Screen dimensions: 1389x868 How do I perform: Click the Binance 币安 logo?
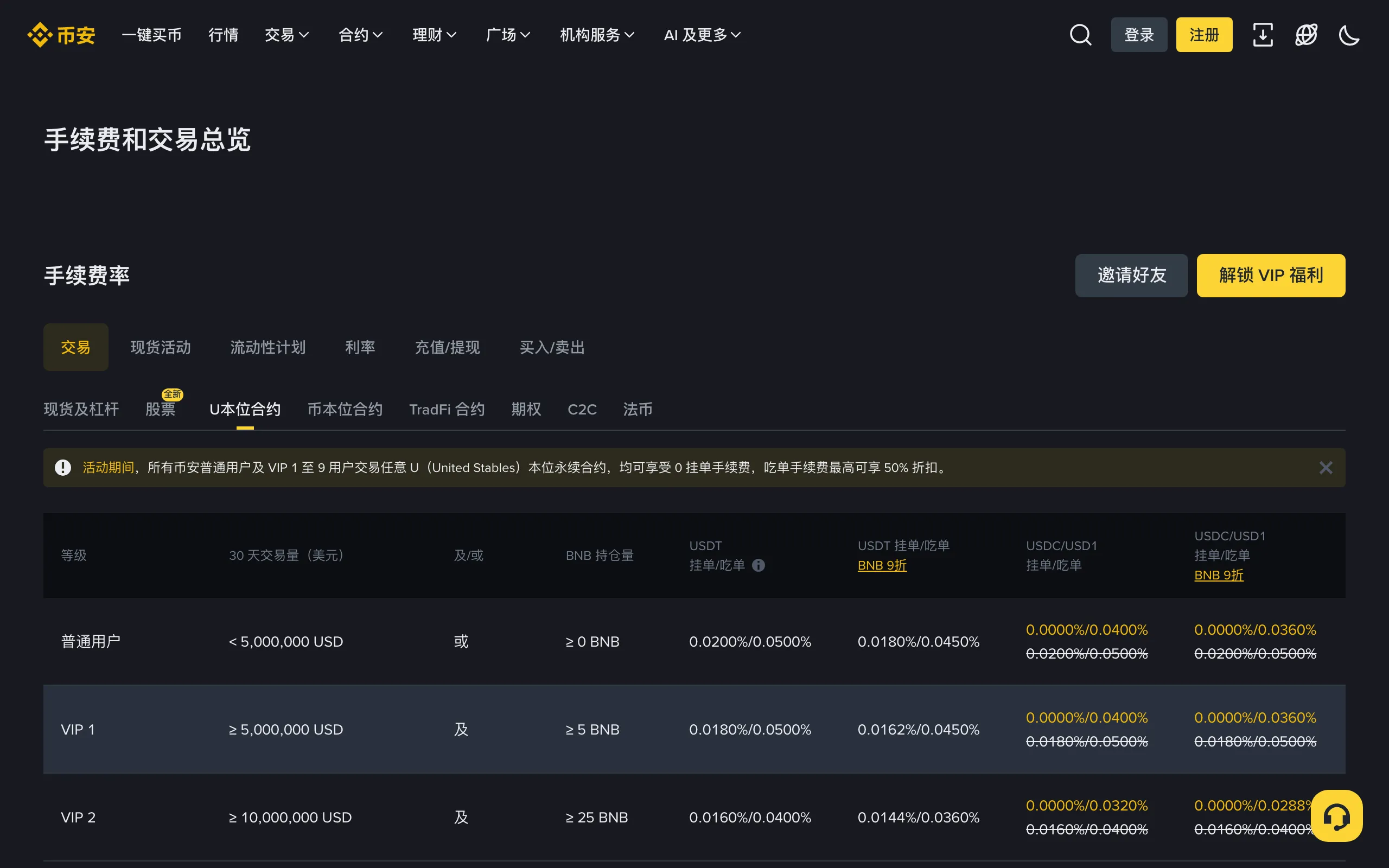61,35
